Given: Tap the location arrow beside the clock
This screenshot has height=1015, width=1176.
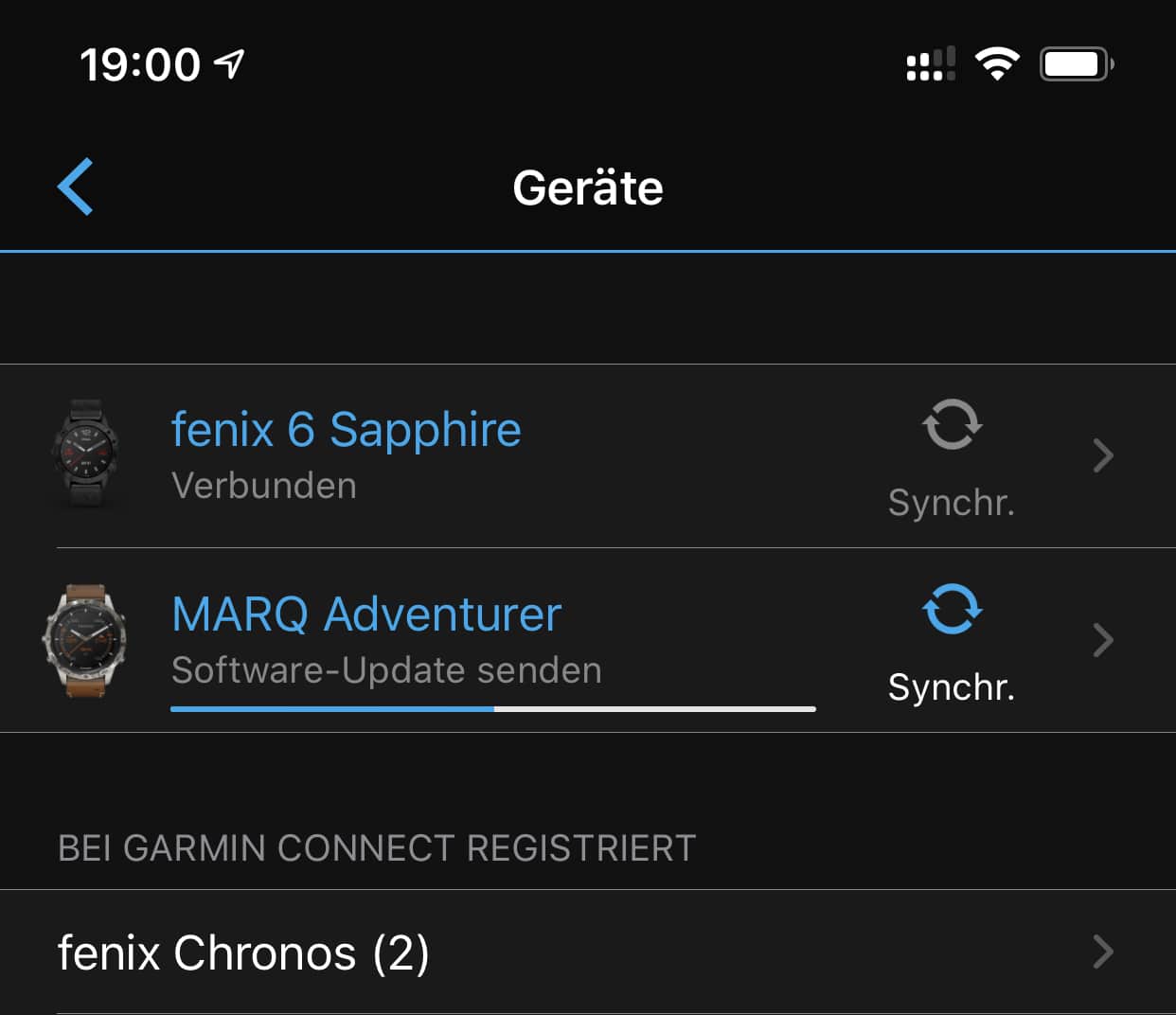Looking at the screenshot, I should (229, 64).
